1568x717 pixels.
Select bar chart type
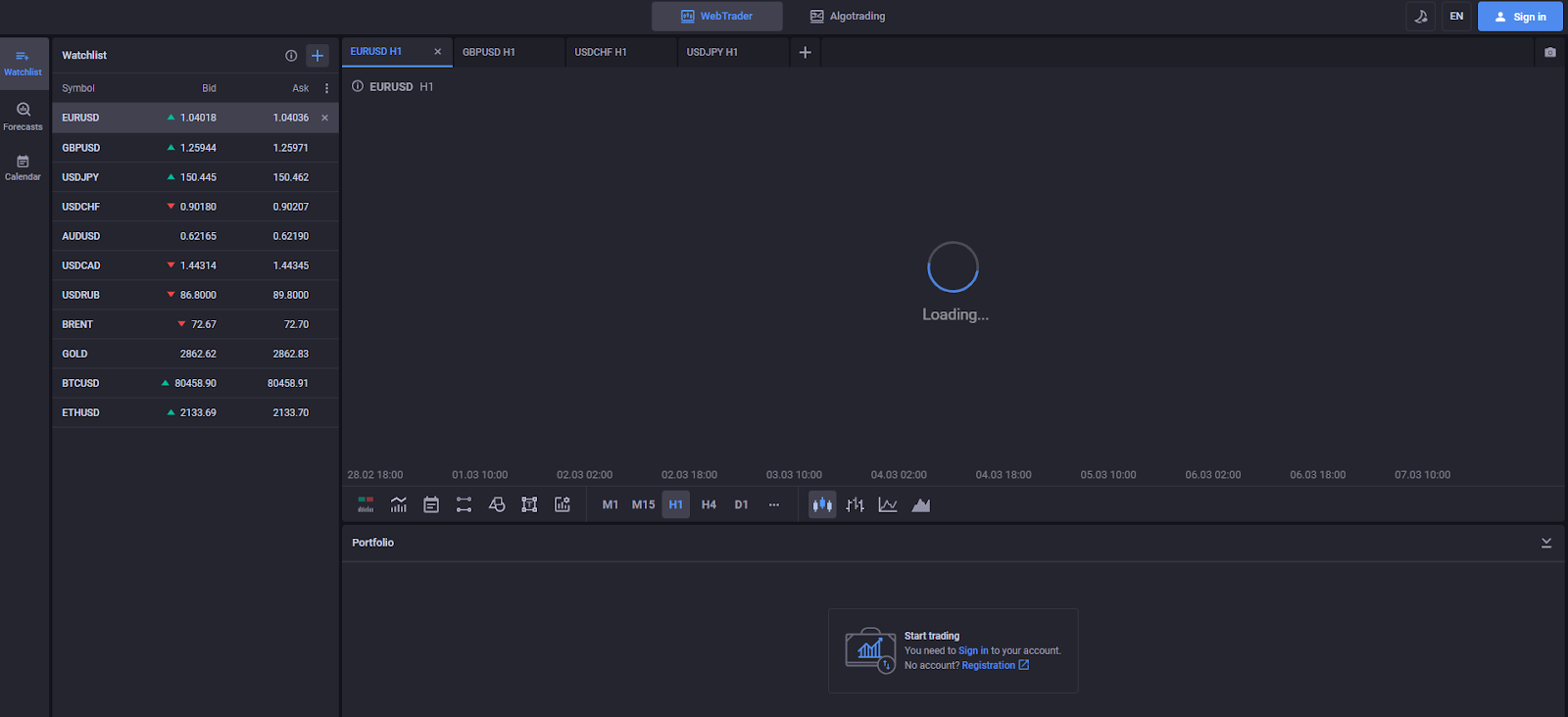(x=856, y=504)
